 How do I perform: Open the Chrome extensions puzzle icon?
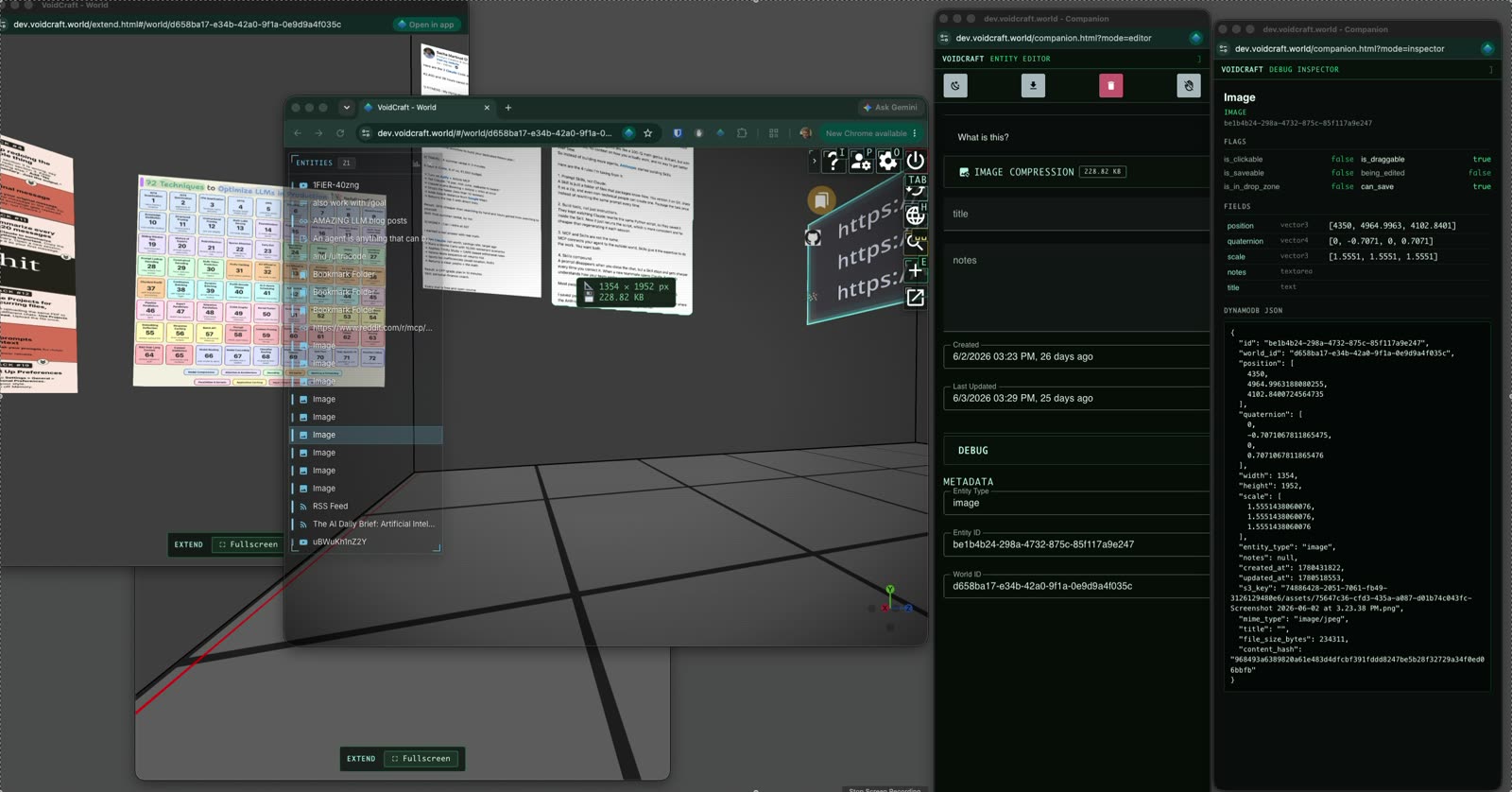tap(742, 133)
